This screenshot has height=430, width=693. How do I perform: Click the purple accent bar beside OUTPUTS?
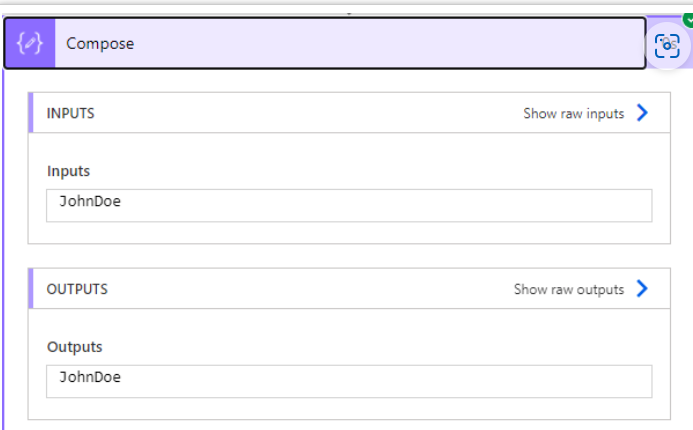(x=30, y=289)
